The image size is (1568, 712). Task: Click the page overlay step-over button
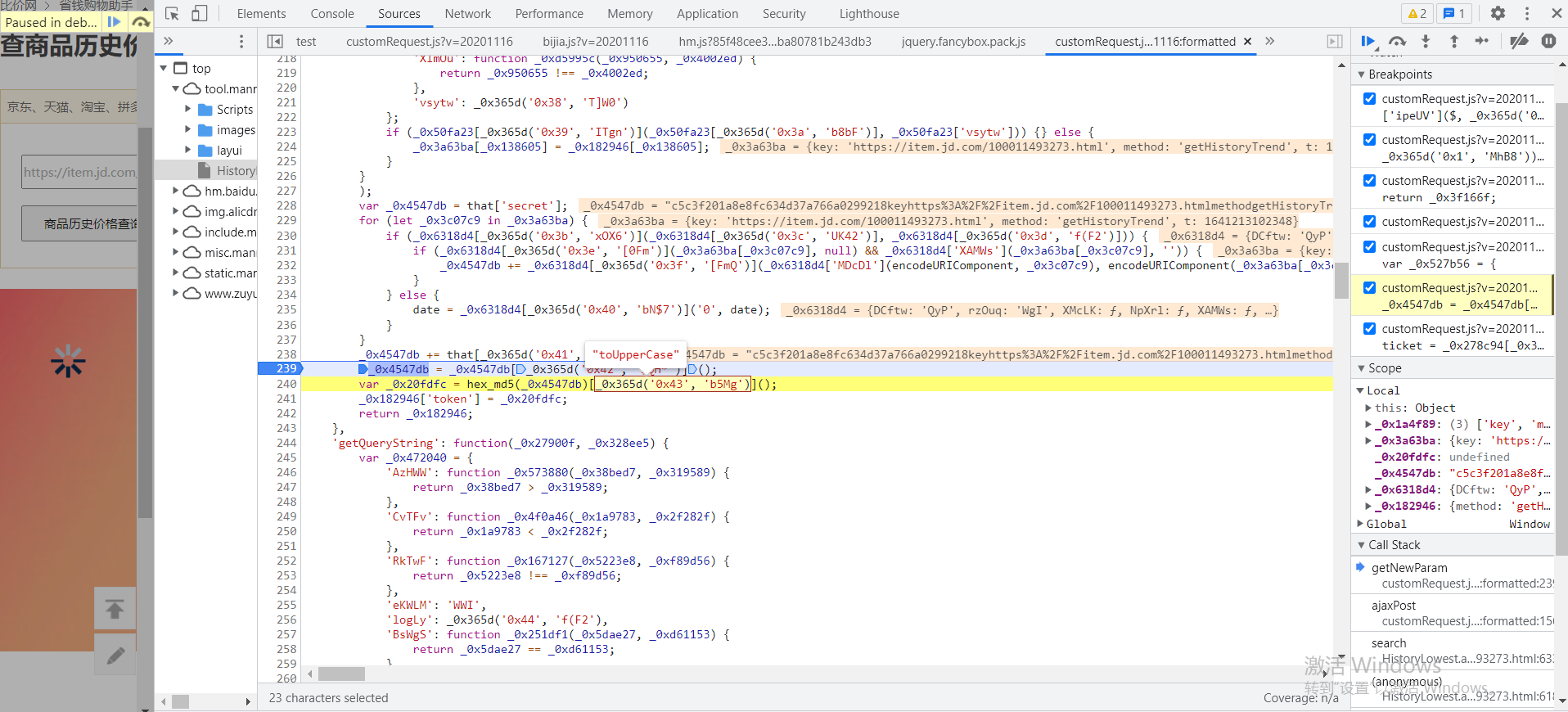pos(142,22)
